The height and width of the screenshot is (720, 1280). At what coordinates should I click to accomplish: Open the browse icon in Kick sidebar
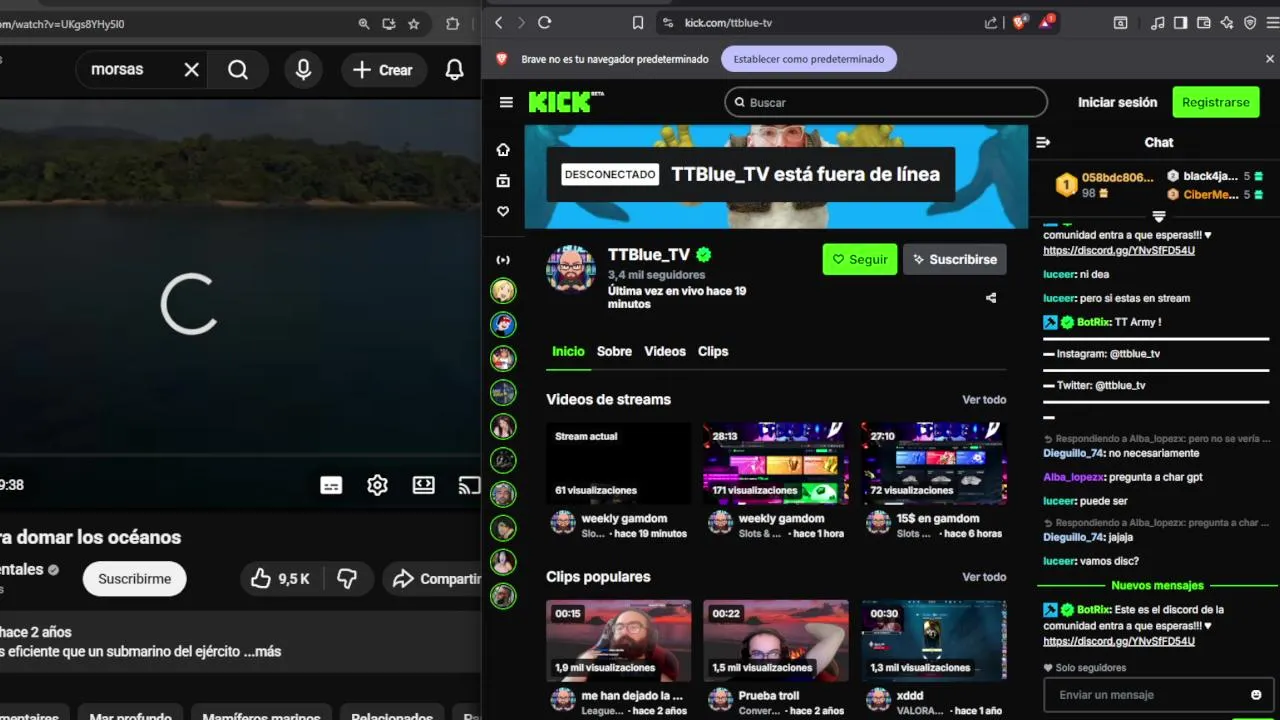point(503,181)
